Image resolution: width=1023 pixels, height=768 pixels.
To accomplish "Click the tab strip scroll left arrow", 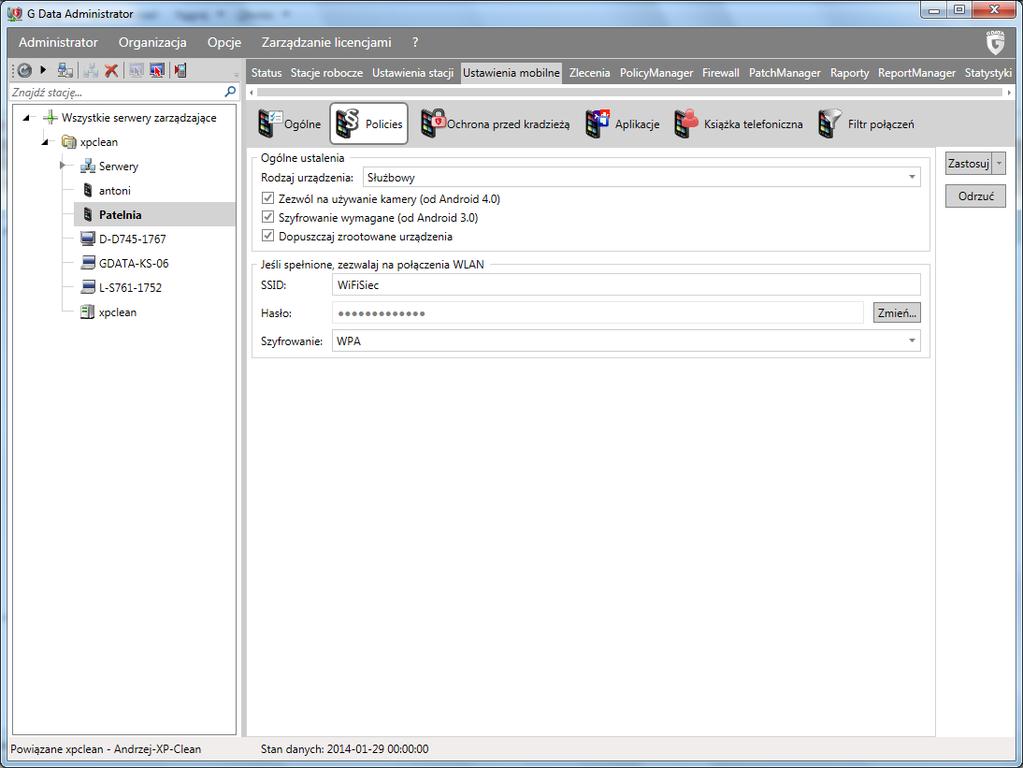I will tap(252, 93).
